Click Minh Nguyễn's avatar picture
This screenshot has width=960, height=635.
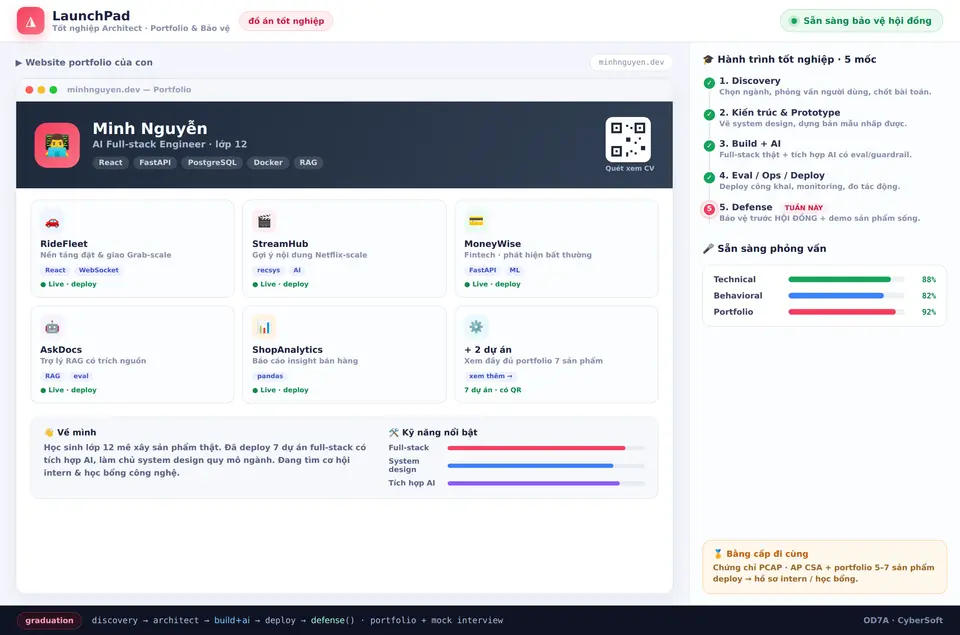(x=57, y=145)
